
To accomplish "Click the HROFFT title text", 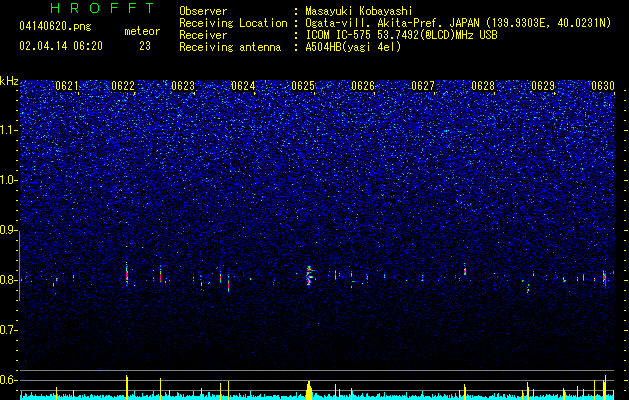I will point(103,8).
